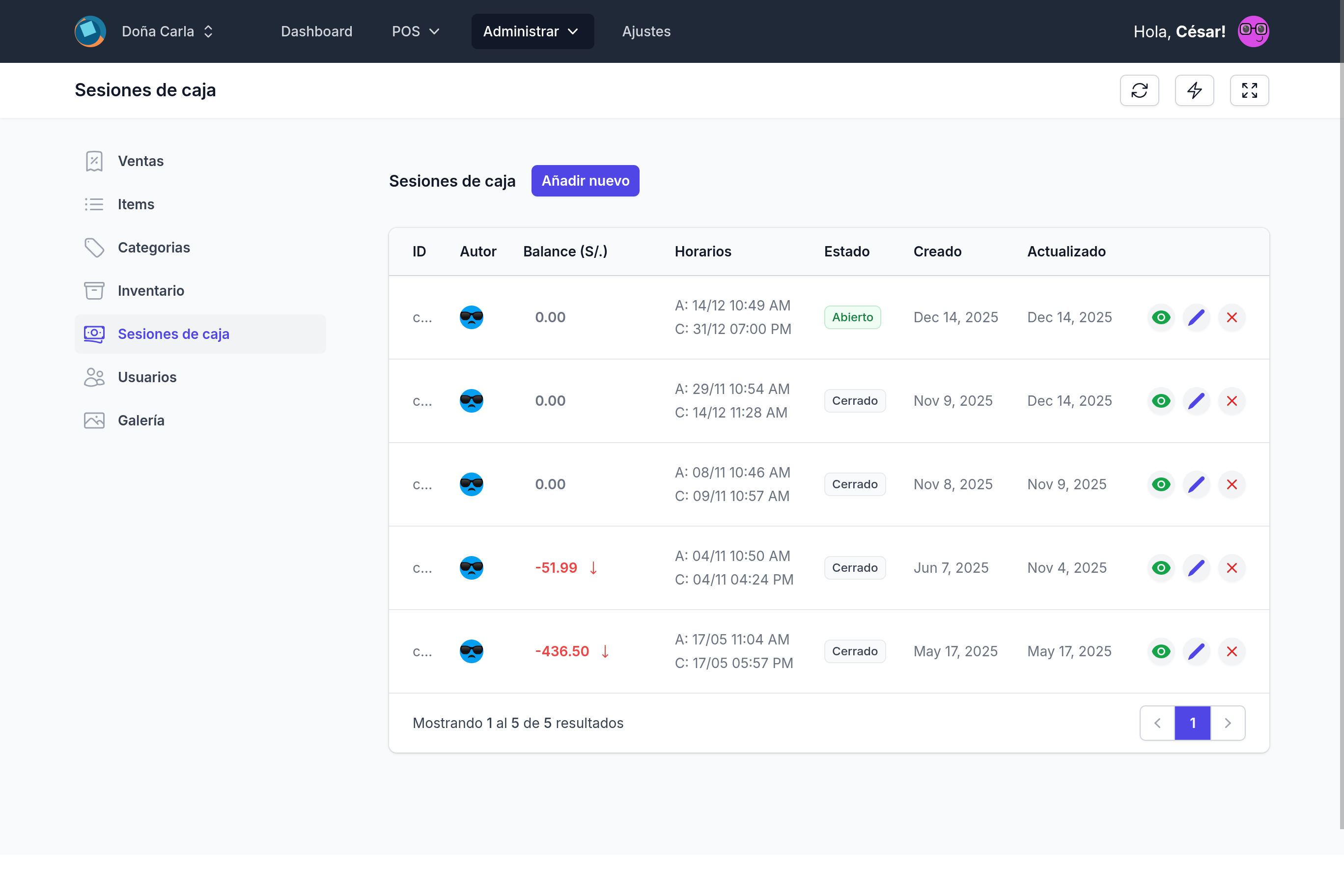
Task: Edit session created Nov 9, 2025
Action: pyautogui.click(x=1196, y=400)
